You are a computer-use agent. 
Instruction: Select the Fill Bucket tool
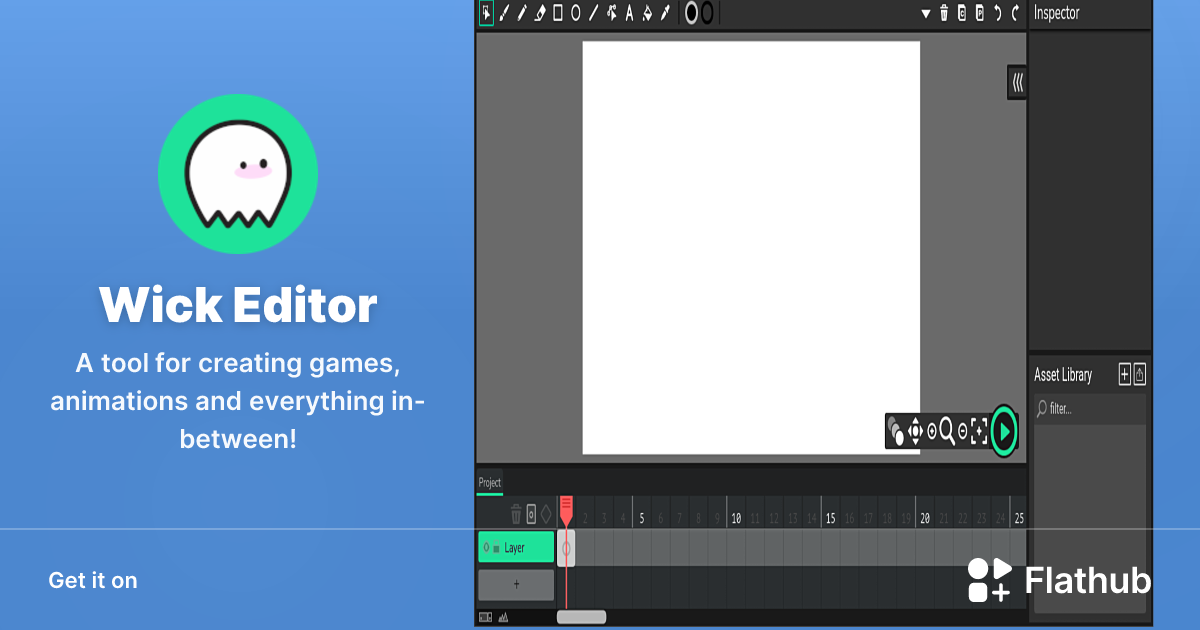tap(647, 13)
